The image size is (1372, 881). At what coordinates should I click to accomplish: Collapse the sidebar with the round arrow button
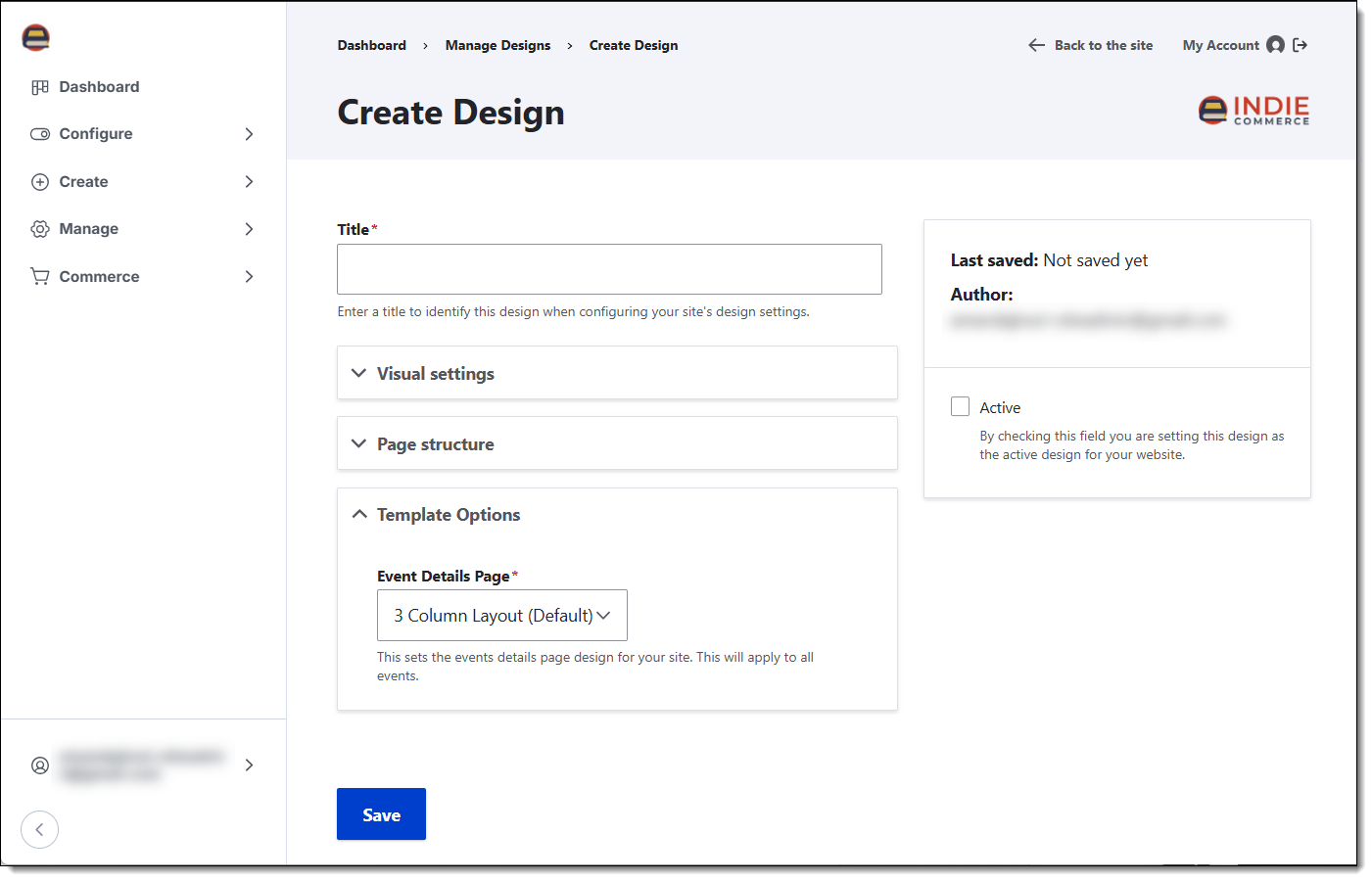click(39, 829)
